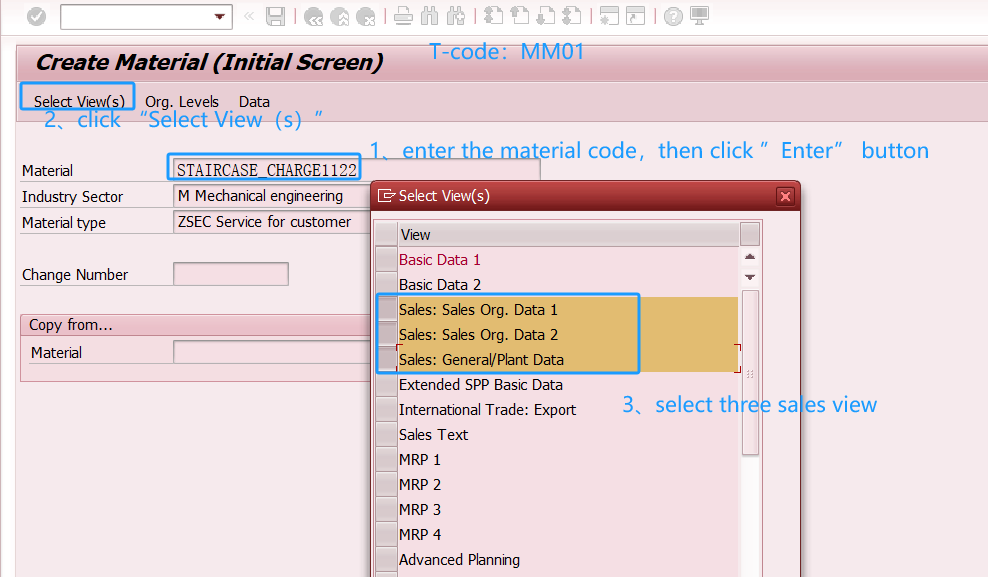Screen dimensions: 988x577
Task: Toggle row selector for Sales Text
Action: point(386,435)
